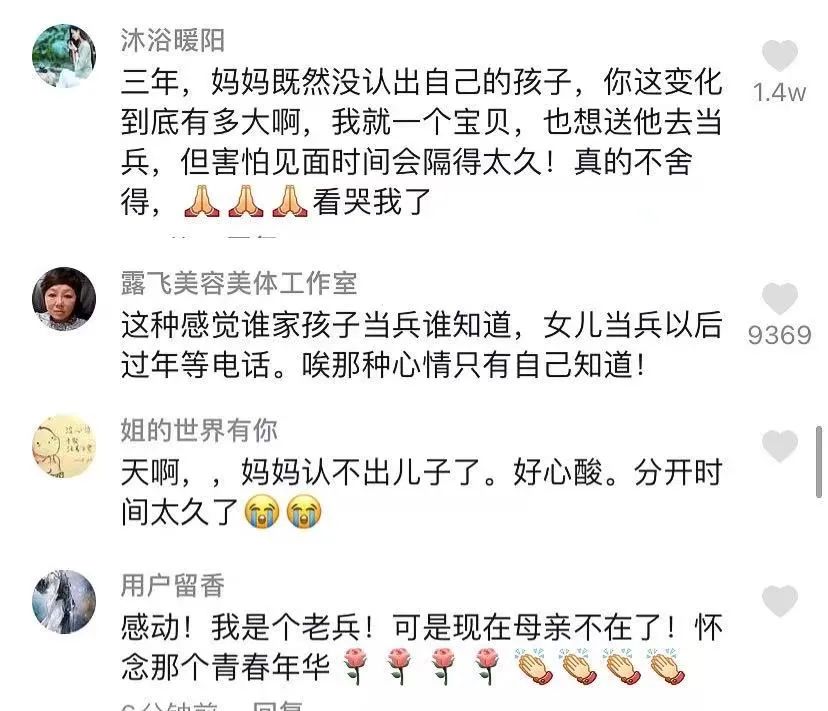View 用户留香's avatar image
828x711 pixels.
tap(64, 602)
